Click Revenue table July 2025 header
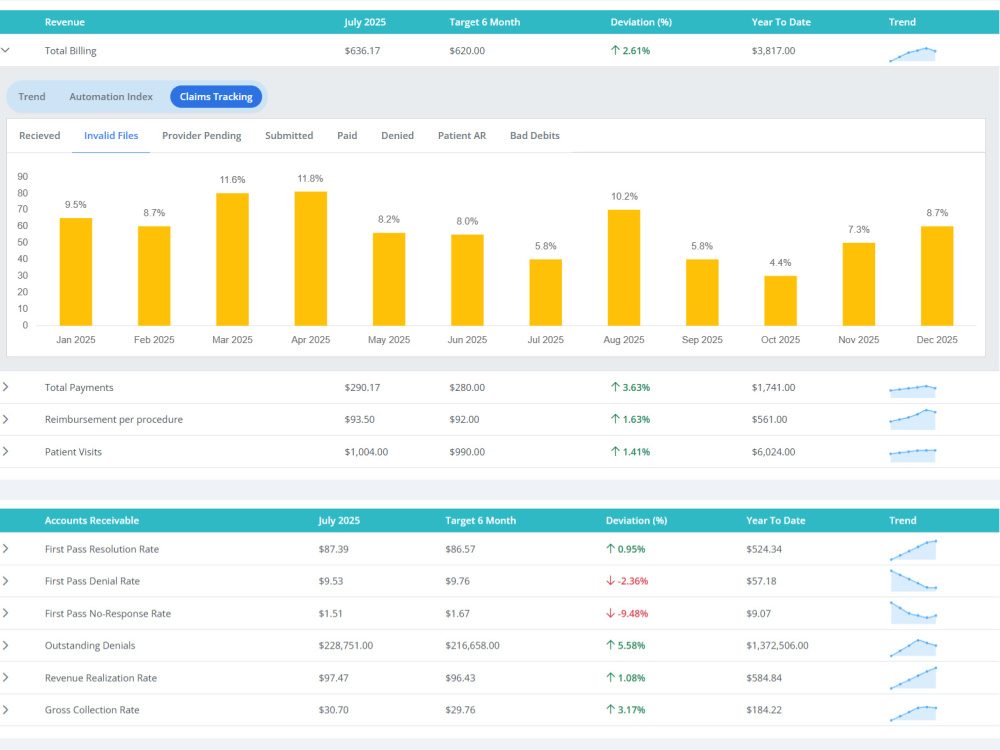 click(x=365, y=22)
